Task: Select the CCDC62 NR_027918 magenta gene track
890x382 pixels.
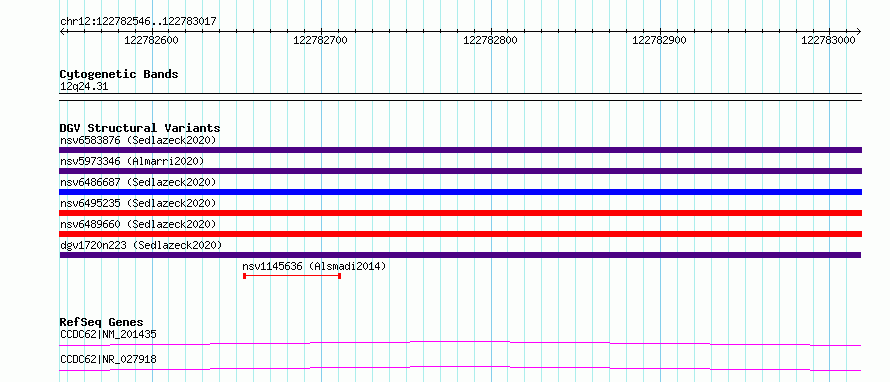Action: click(460, 368)
